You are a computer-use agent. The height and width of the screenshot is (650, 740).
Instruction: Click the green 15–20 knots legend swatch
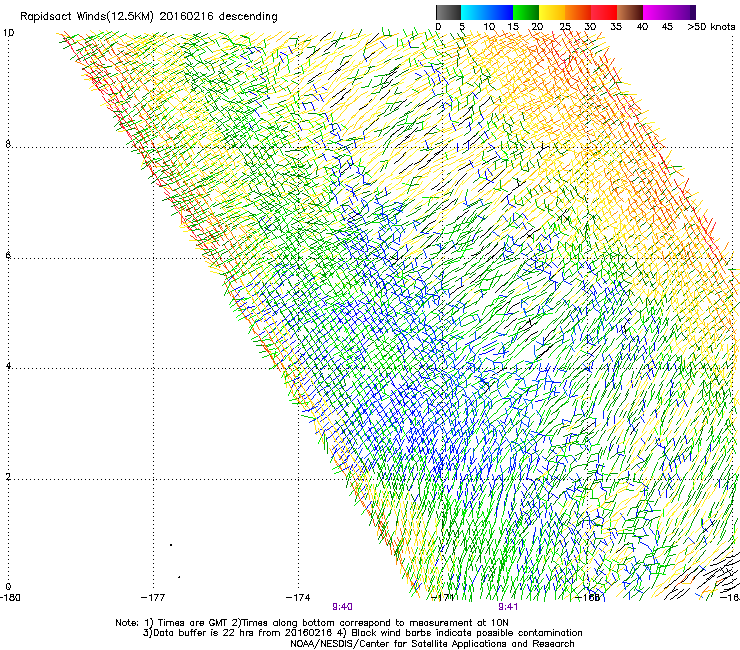click(526, 12)
